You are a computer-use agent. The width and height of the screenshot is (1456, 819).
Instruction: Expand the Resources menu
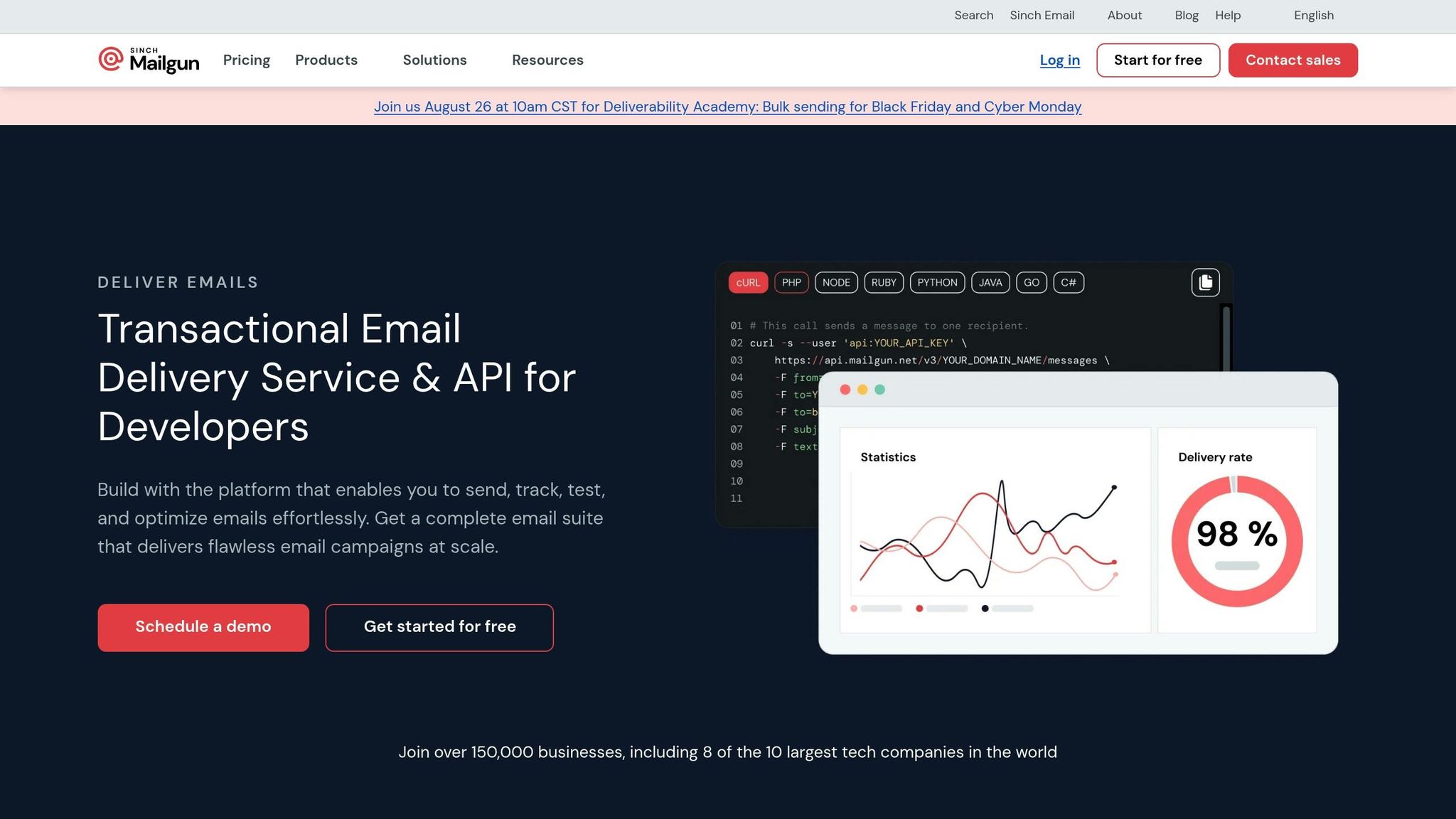(x=547, y=60)
